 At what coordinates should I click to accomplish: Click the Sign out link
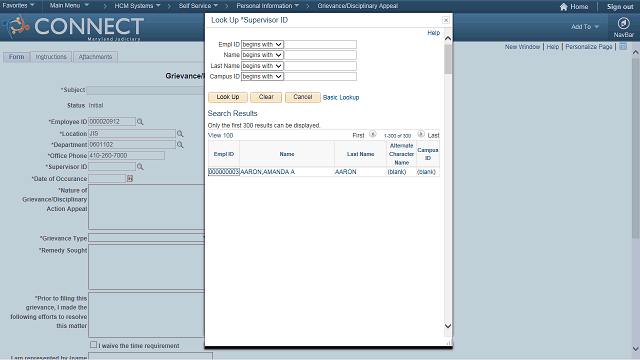620,7
